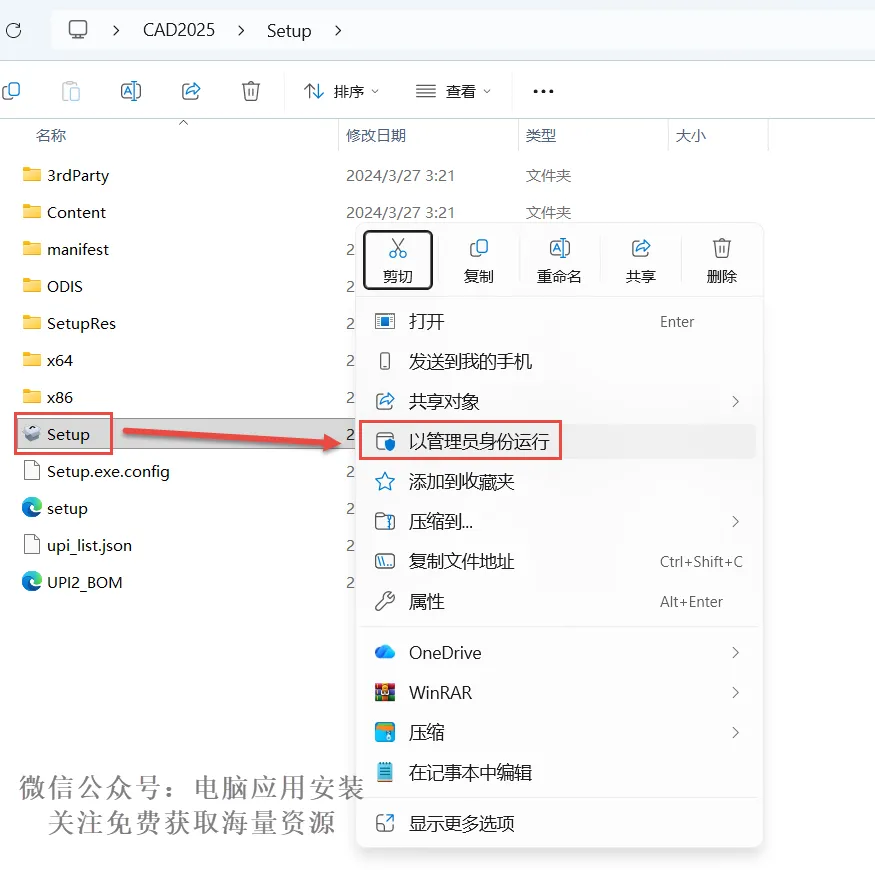
Task: Click 删除 (Delete) in the context menu
Action: [722, 260]
